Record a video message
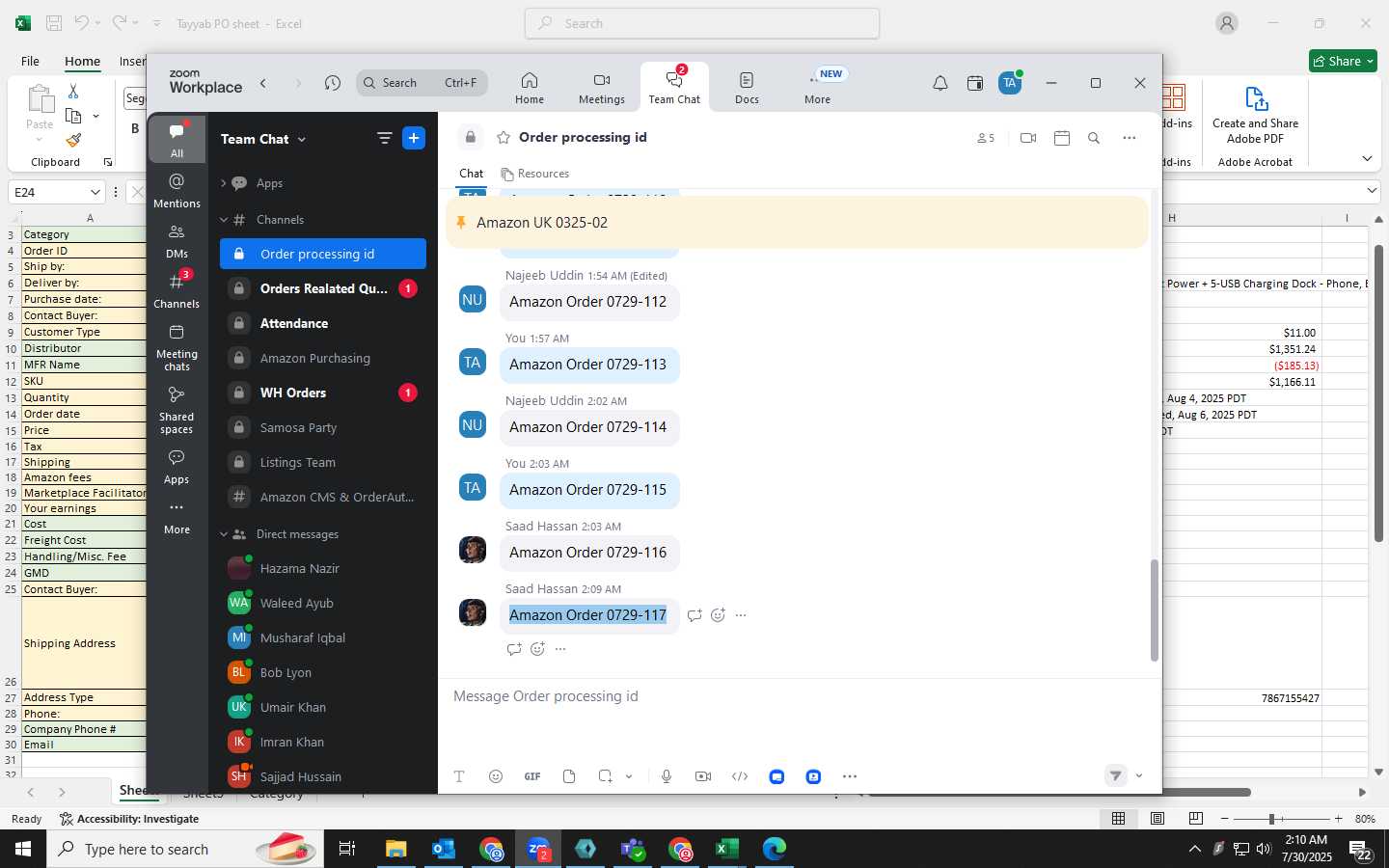The image size is (1389, 868). (703, 776)
